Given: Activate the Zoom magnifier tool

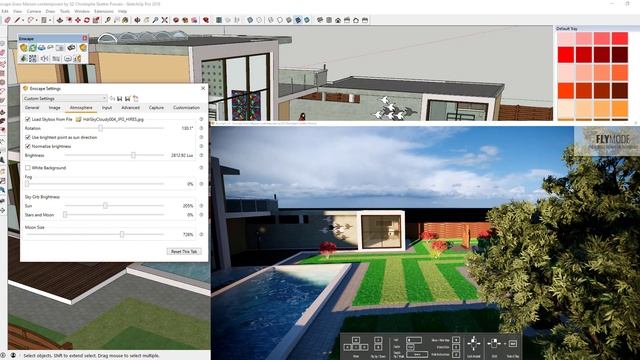Looking at the screenshot, I should tap(156, 20).
